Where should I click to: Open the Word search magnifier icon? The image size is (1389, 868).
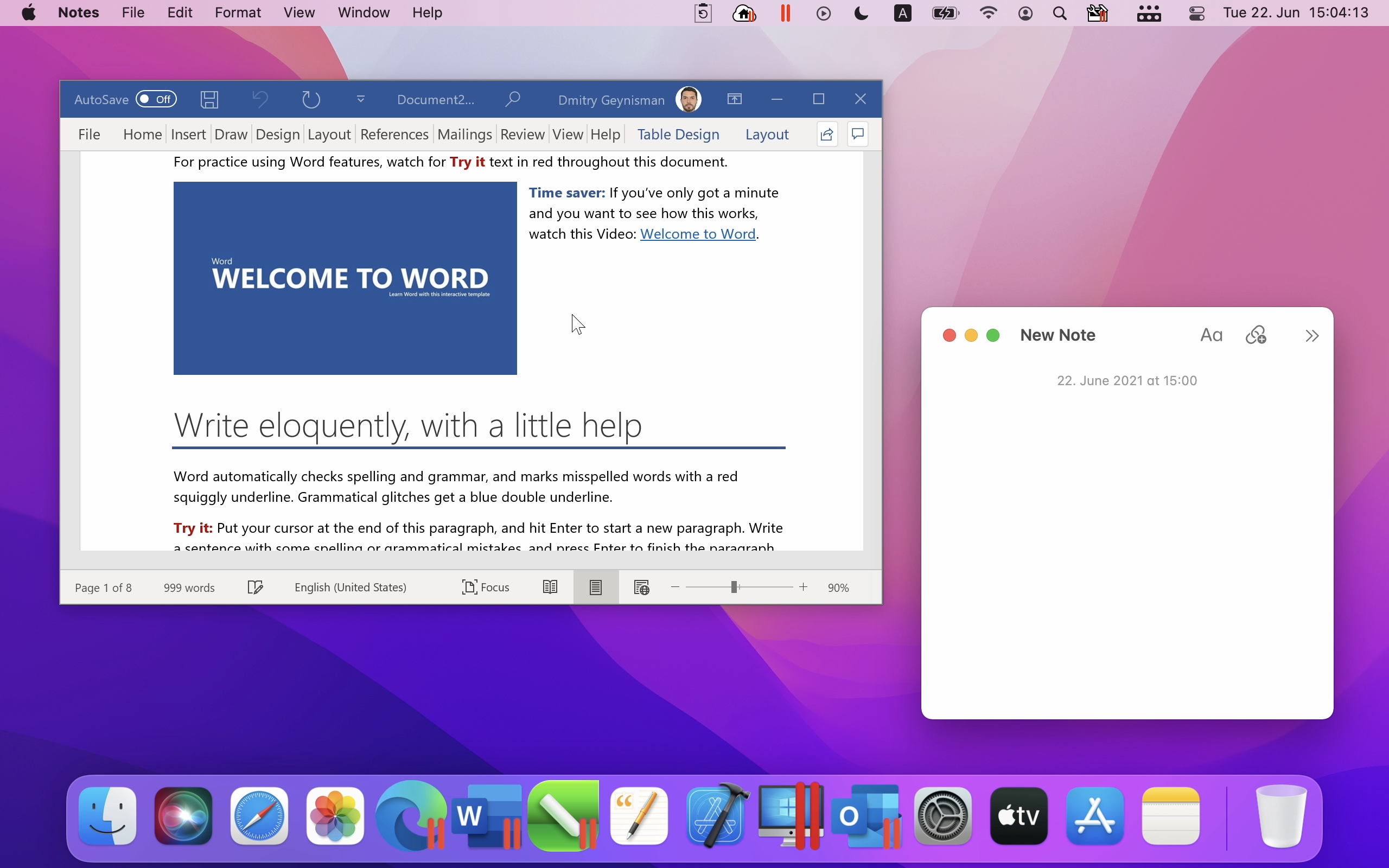tap(513, 99)
